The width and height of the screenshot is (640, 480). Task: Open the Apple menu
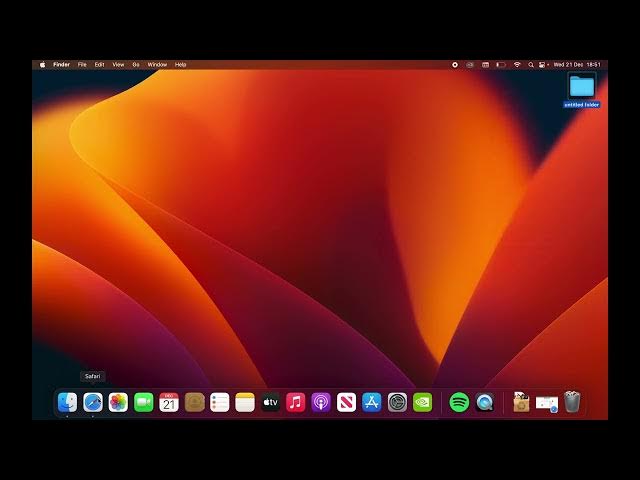pyautogui.click(x=42, y=64)
